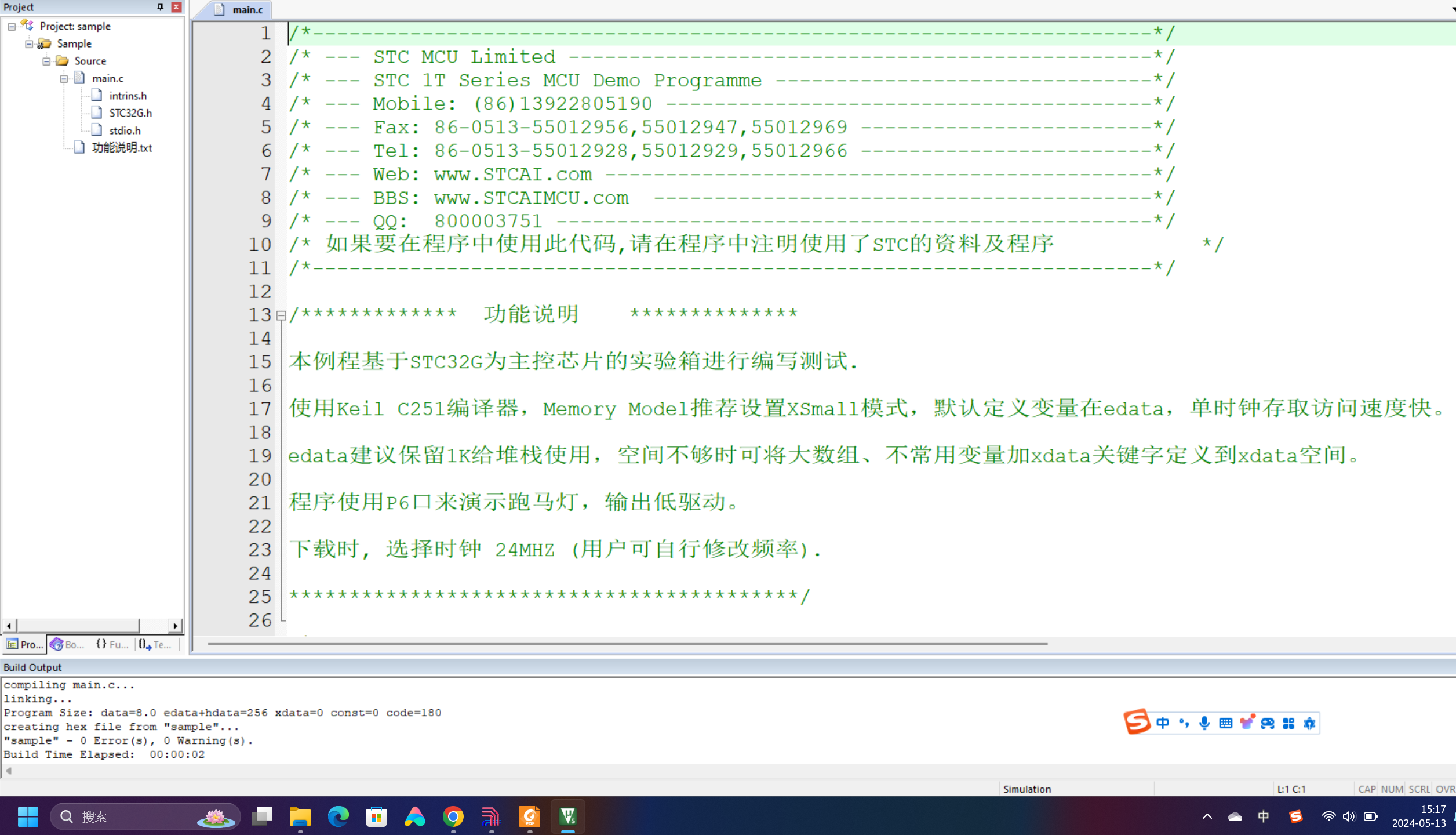Image resolution: width=1456 pixels, height=835 pixels.
Task: Select the Source group folder
Action: click(90, 61)
